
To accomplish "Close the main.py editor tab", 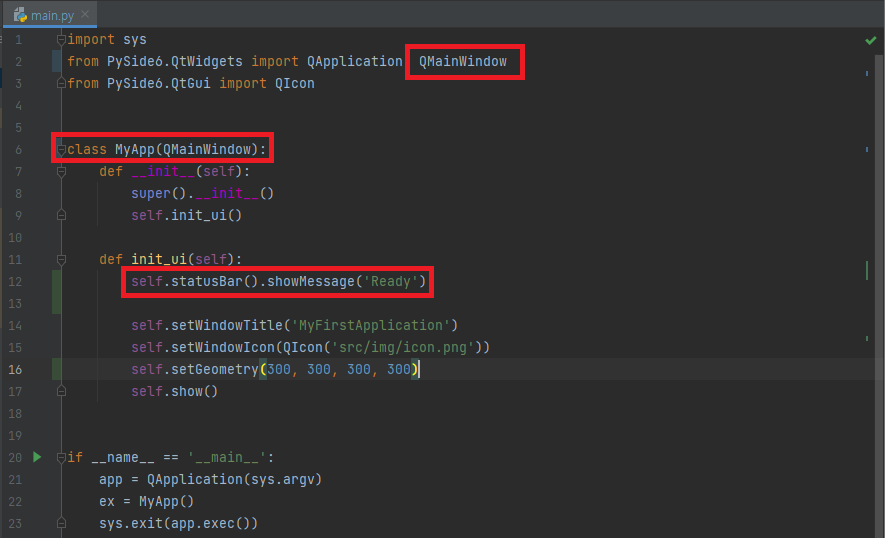I will tap(85, 14).
